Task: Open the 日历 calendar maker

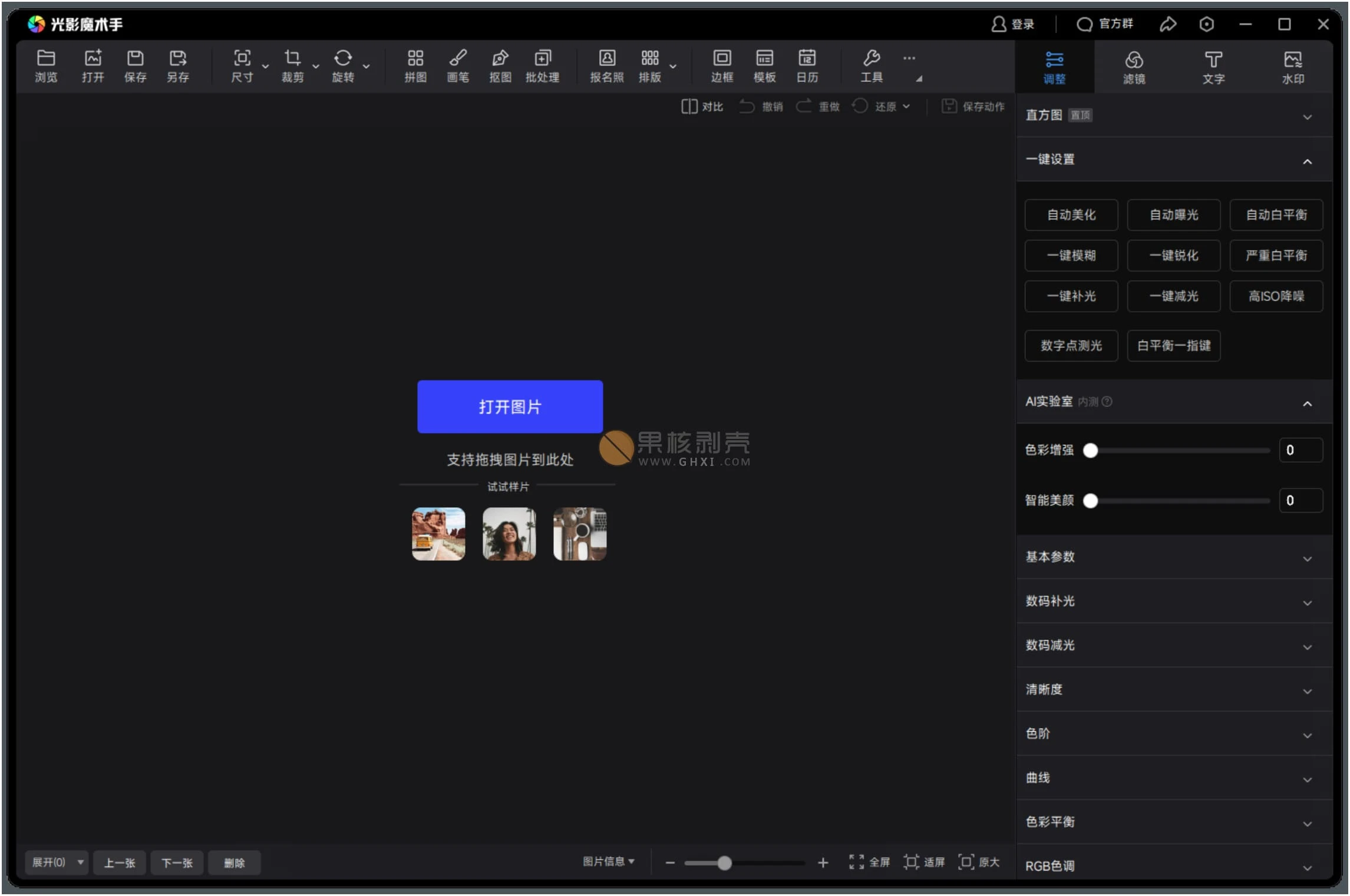Action: pyautogui.click(x=807, y=65)
